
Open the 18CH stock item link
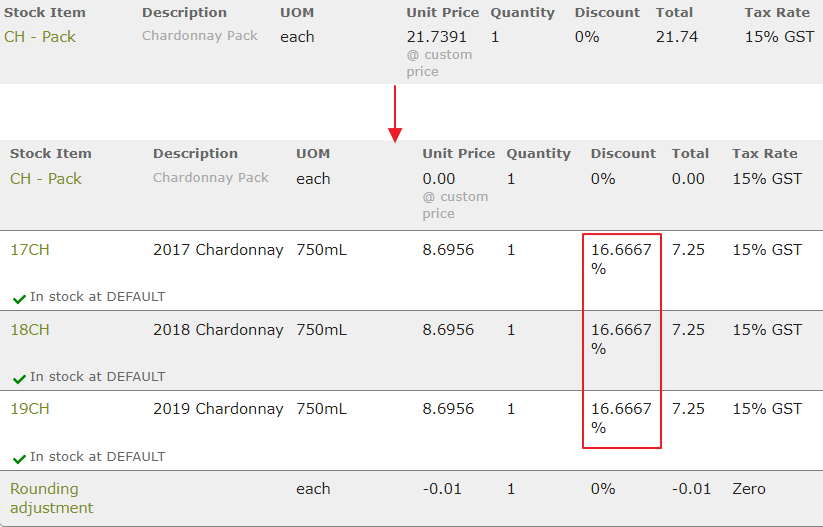coord(30,330)
